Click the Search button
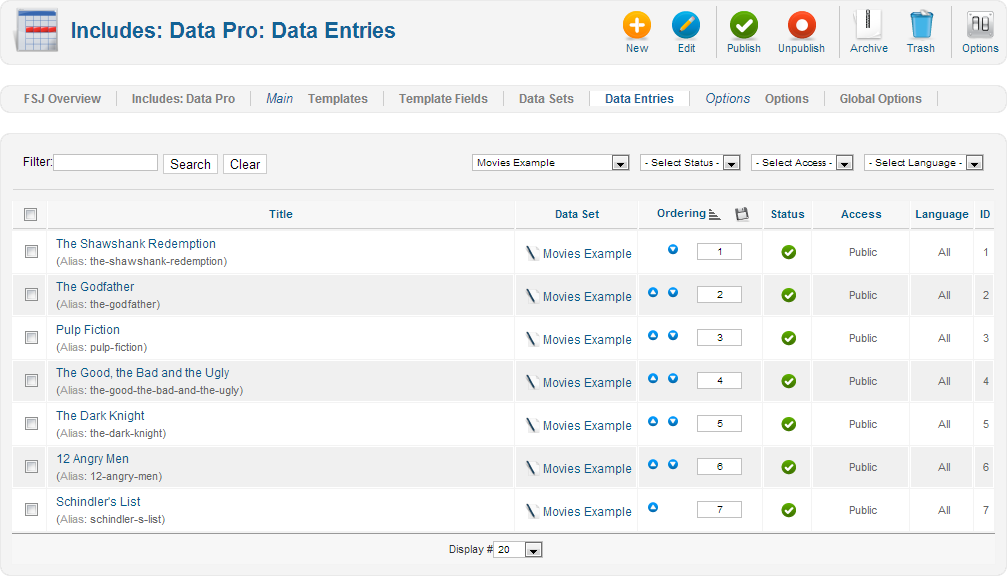This screenshot has width=1007, height=576. [190, 164]
